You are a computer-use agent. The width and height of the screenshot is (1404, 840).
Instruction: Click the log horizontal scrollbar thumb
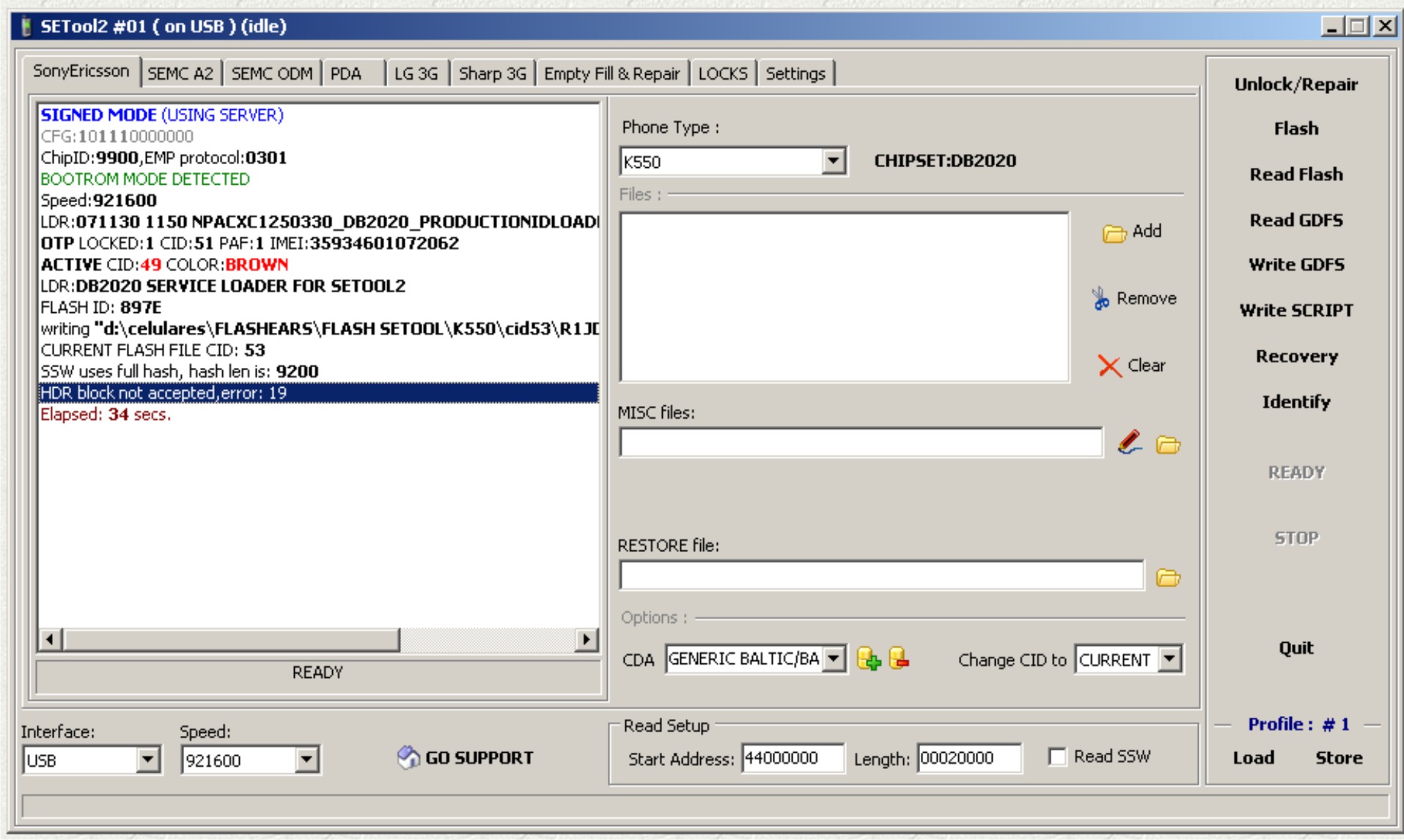[x=232, y=639]
